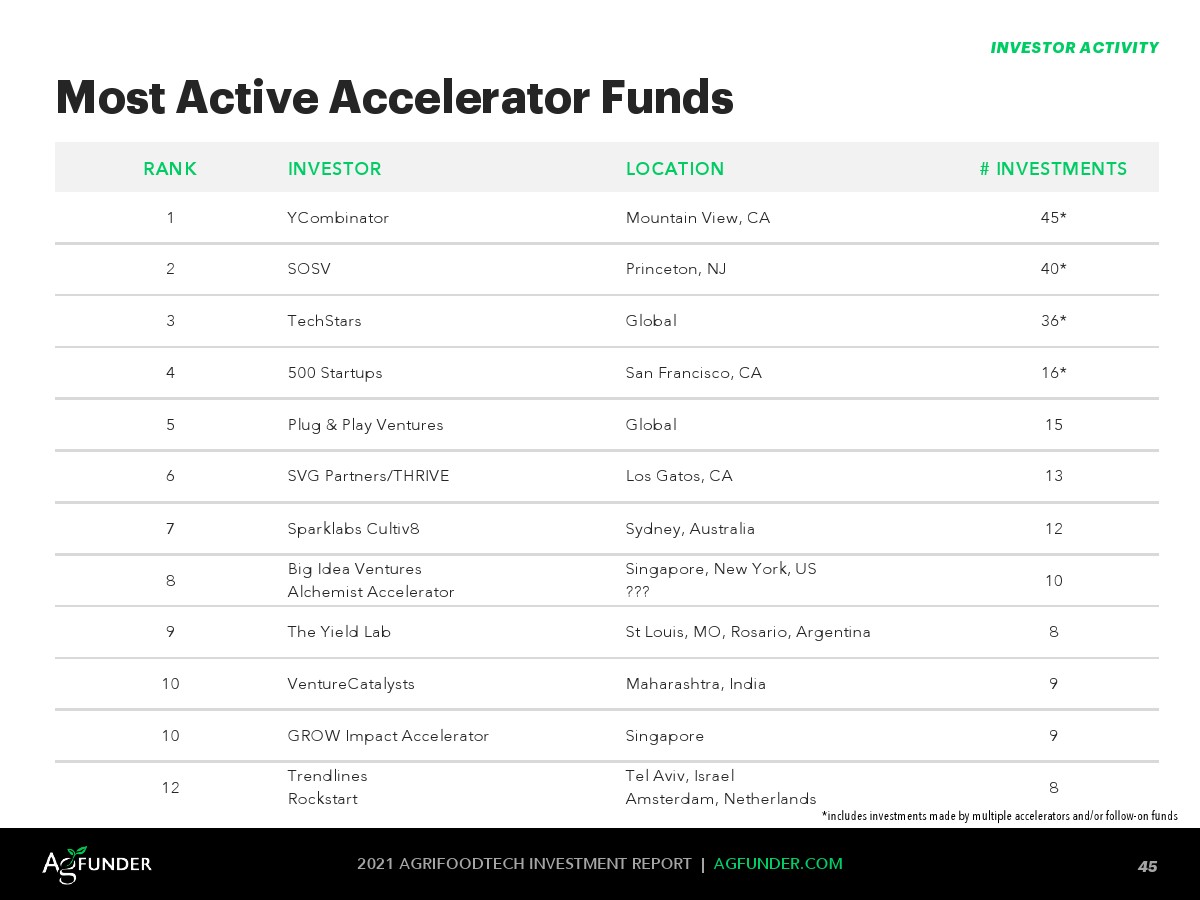
Task: Click the SOSV investor entry
Action: (x=309, y=269)
